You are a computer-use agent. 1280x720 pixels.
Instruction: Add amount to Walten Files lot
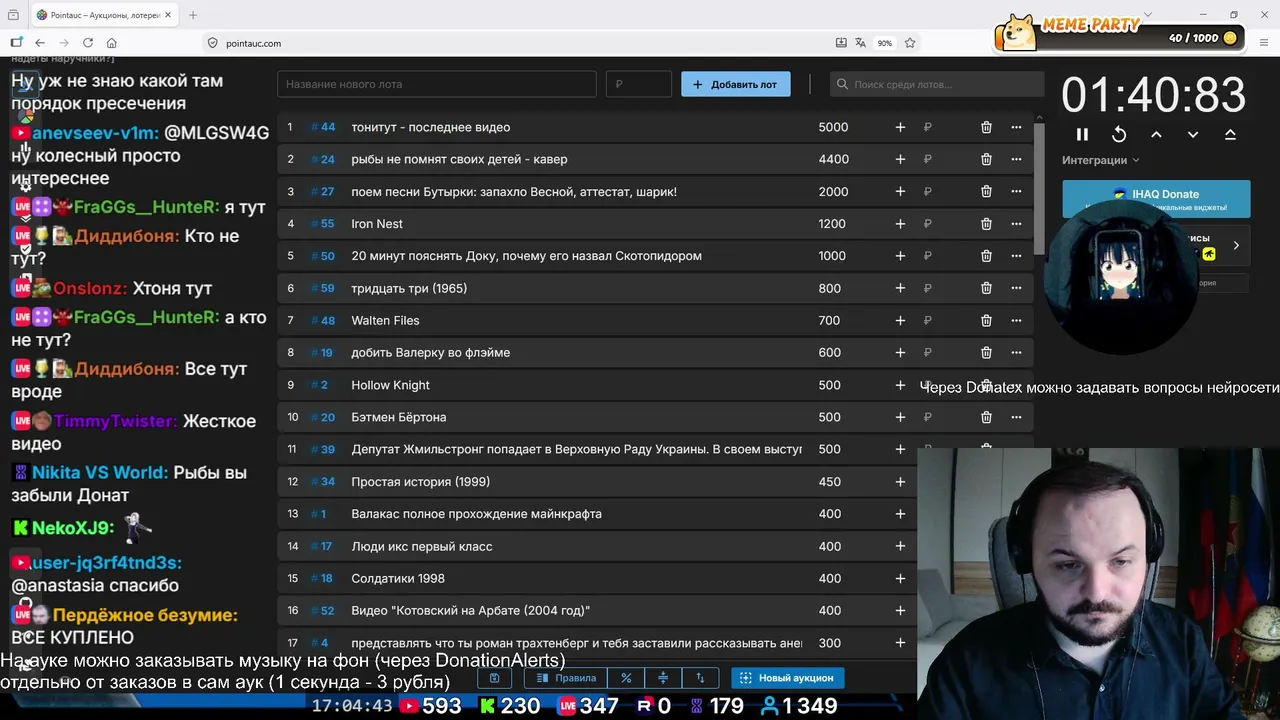pos(900,320)
